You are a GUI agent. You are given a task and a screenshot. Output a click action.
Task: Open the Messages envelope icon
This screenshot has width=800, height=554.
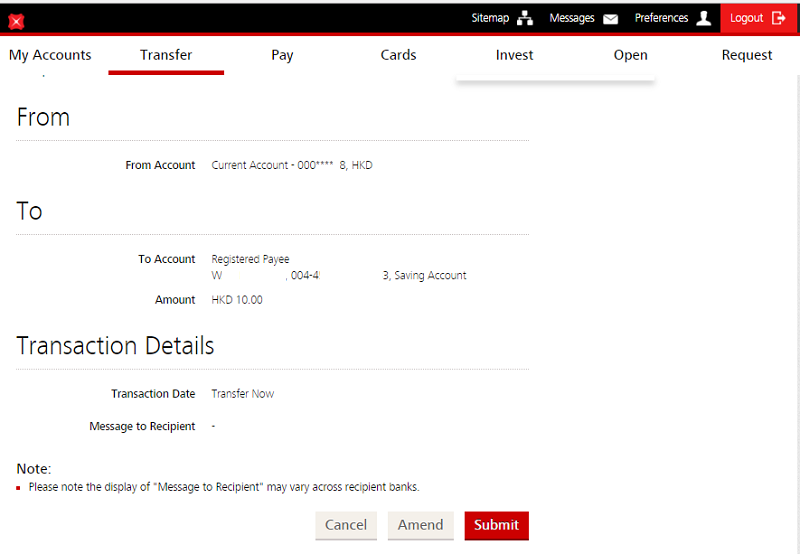coord(610,19)
